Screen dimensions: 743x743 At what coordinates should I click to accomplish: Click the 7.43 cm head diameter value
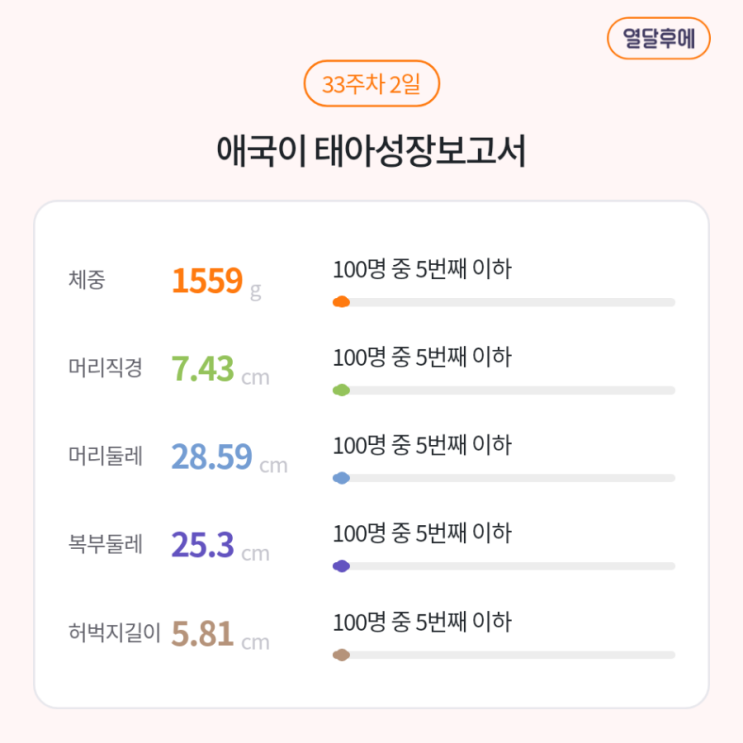220,370
